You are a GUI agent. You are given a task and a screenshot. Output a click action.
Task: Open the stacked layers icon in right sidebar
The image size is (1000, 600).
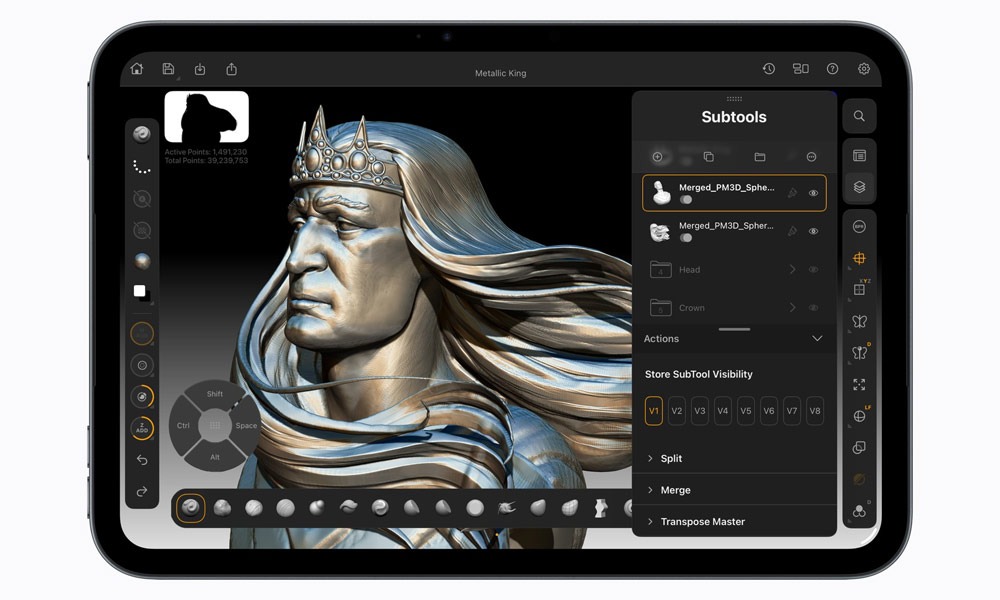[x=859, y=187]
